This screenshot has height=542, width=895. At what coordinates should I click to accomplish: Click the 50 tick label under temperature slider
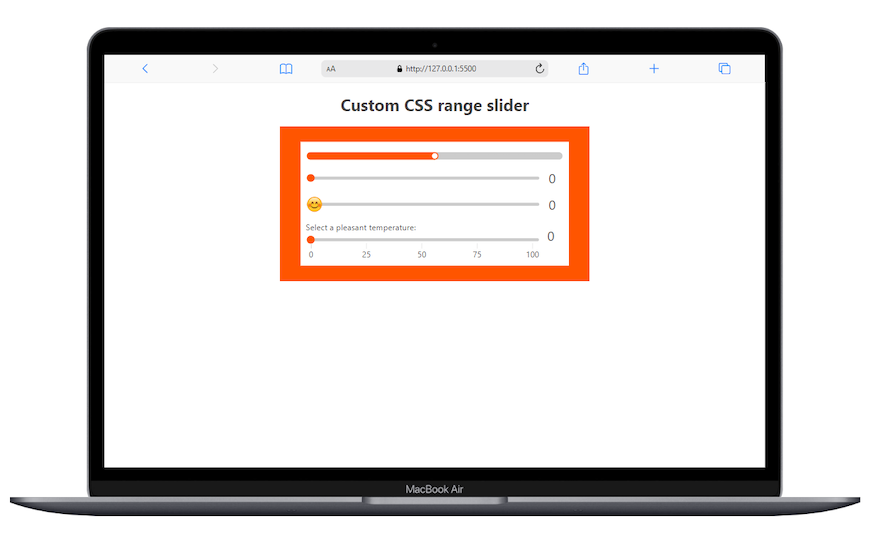point(422,255)
